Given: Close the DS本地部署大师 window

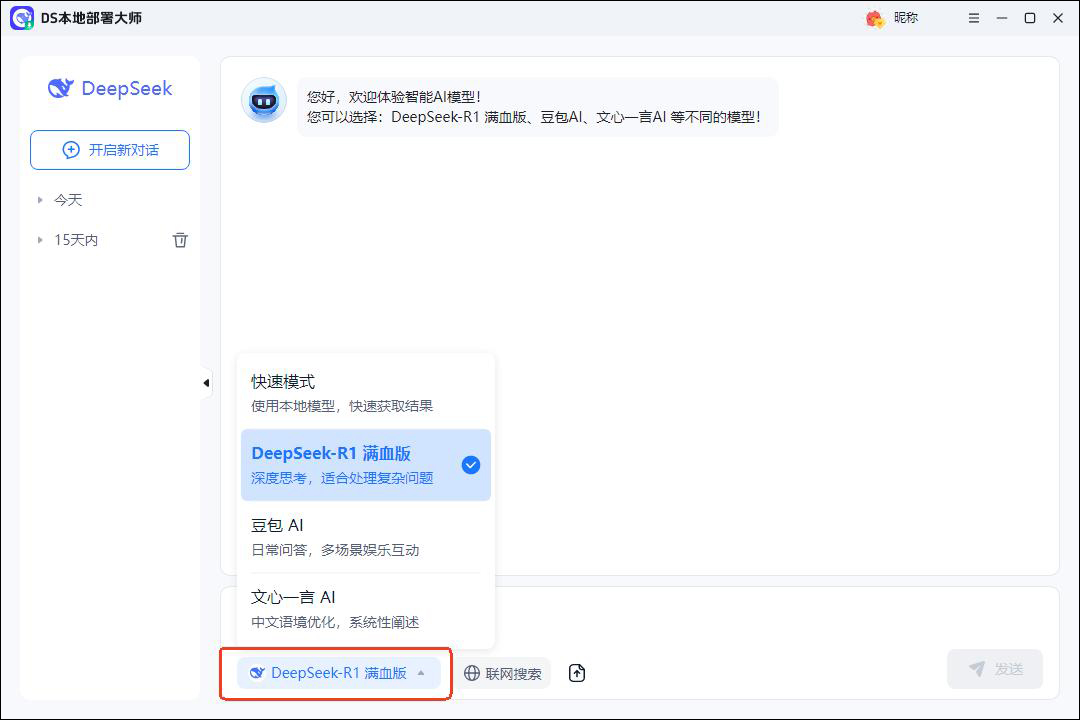Looking at the screenshot, I should (1059, 18).
